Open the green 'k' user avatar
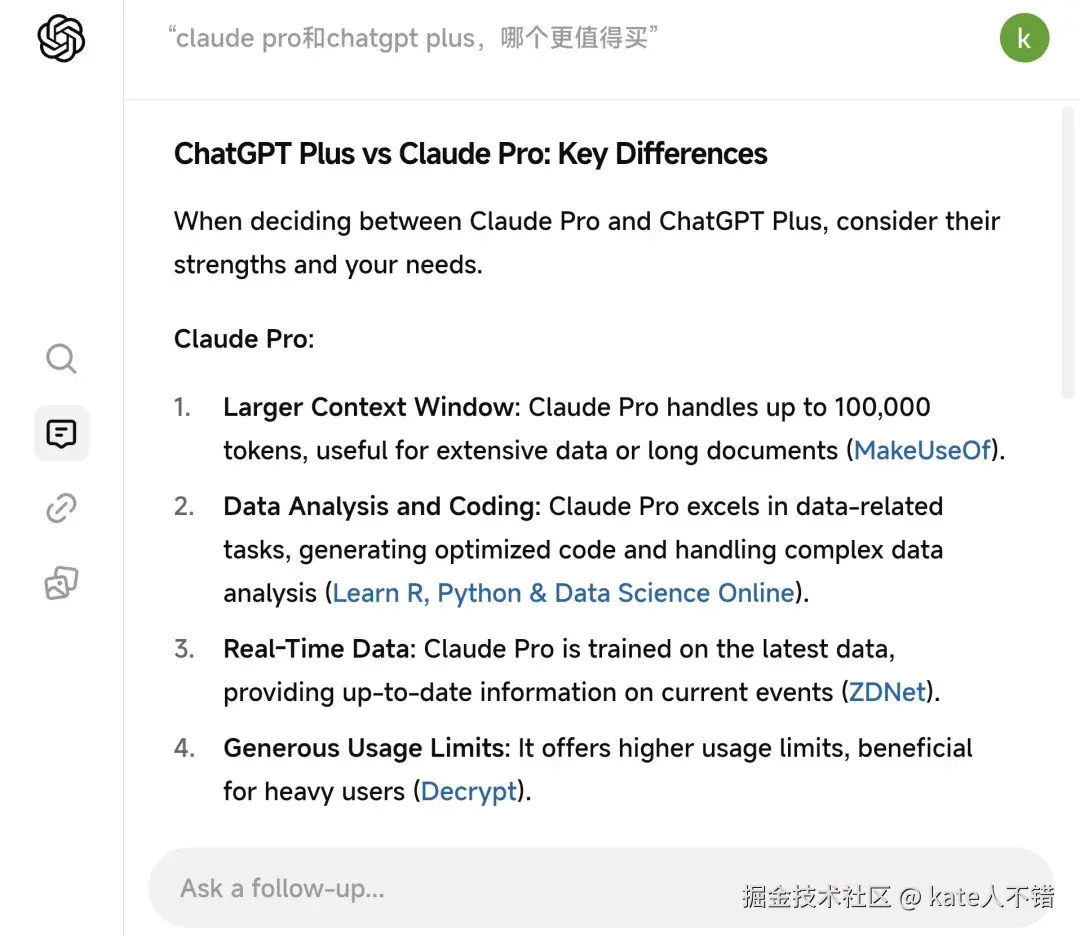 [x=1024, y=38]
